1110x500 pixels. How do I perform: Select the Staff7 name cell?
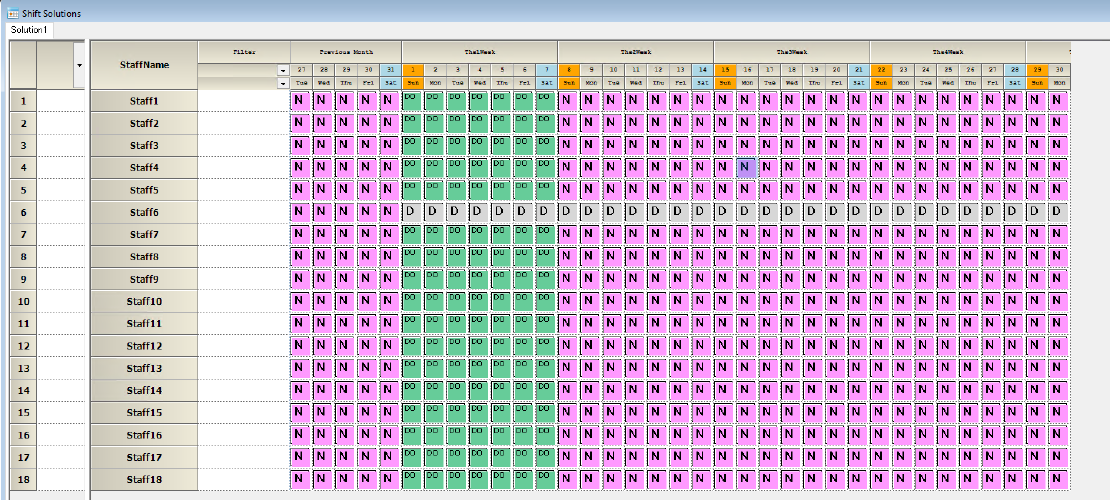click(x=144, y=234)
